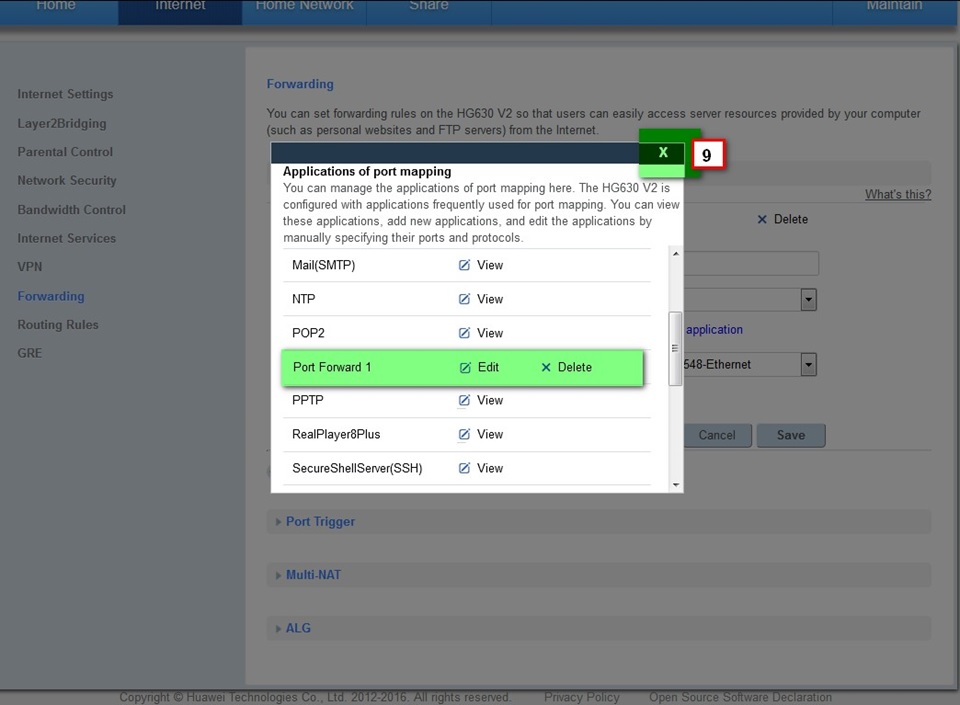Click the dialog's scrollbar down arrow
This screenshot has height=705, width=960.
676,485
